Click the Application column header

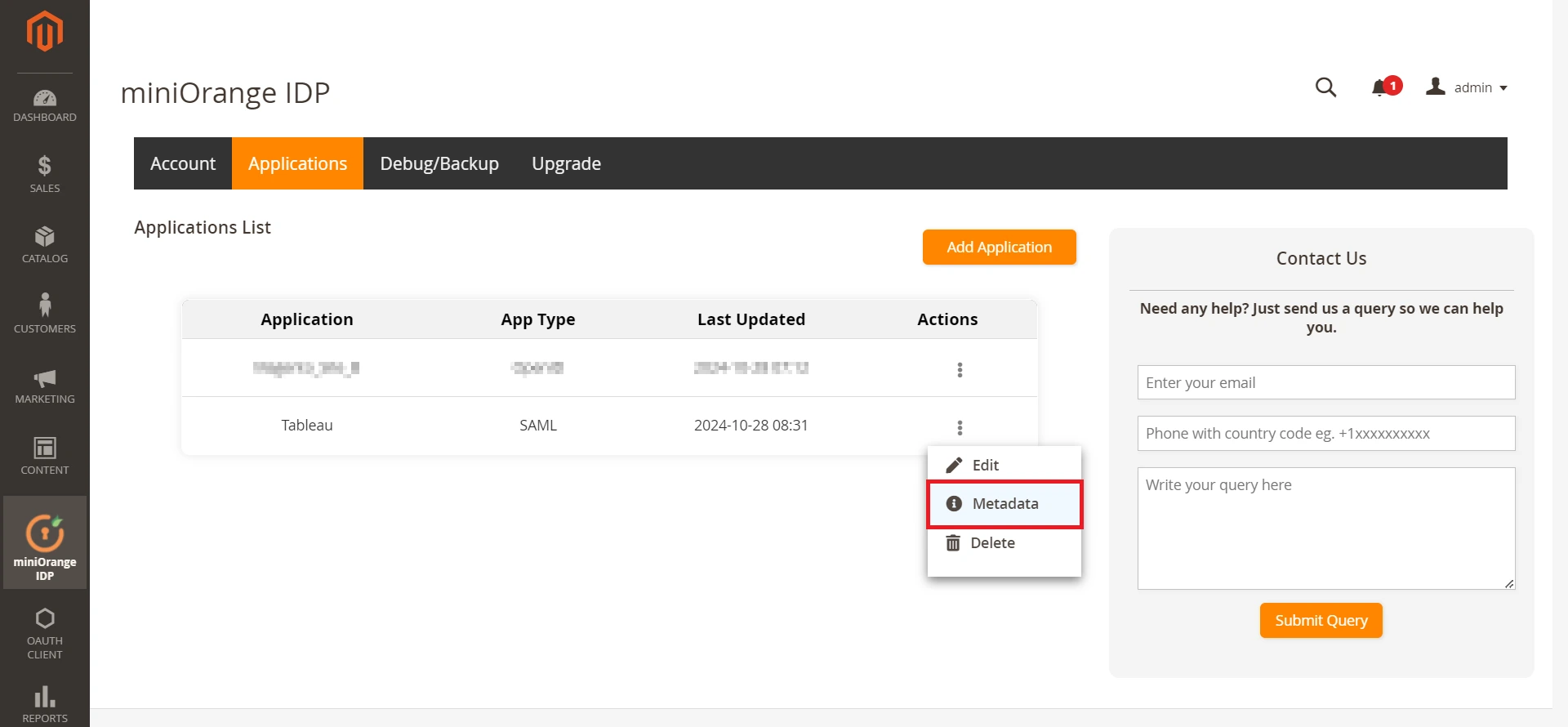click(x=307, y=319)
